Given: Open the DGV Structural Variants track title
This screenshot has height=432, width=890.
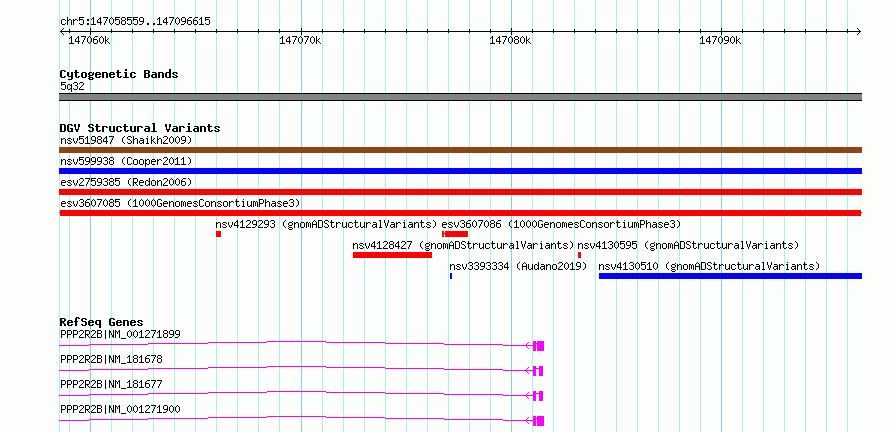Looking at the screenshot, I should (140, 128).
